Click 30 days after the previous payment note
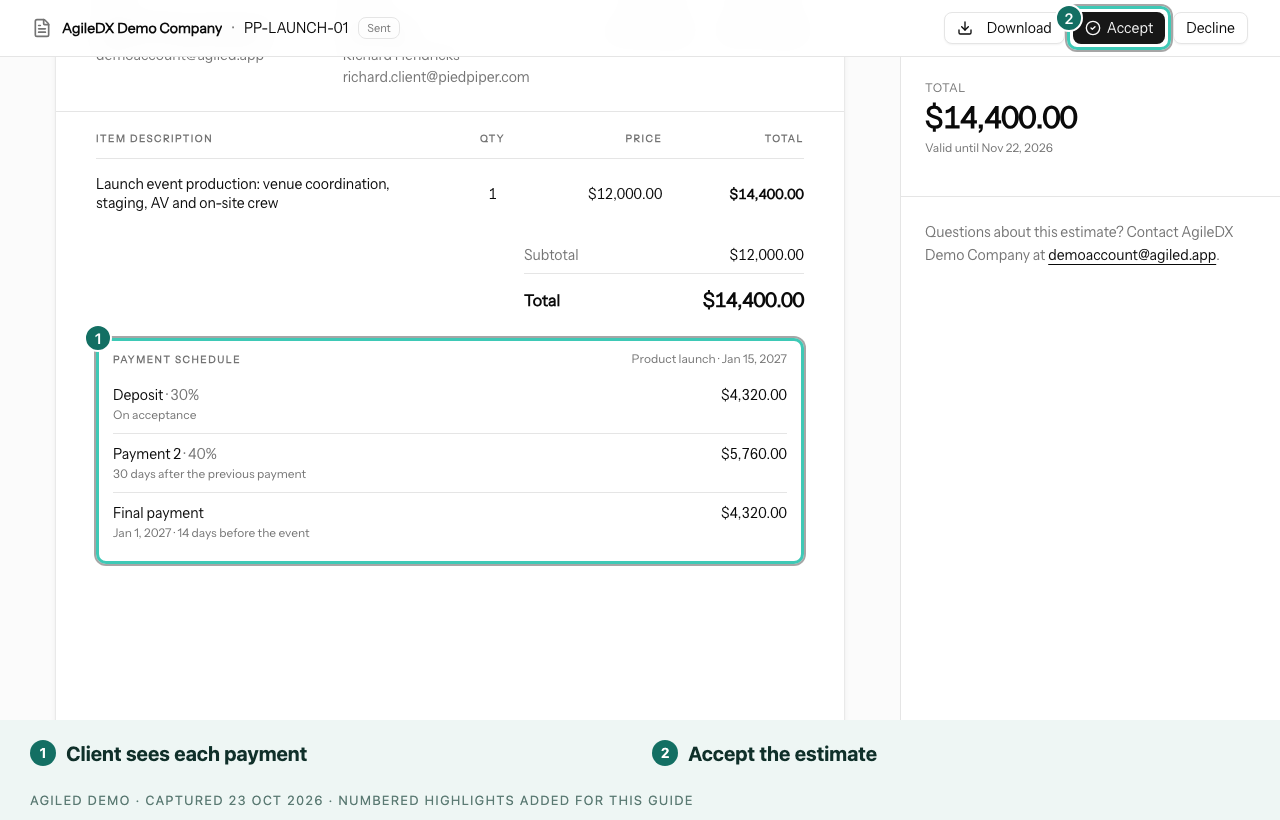Screen dimensions: 1280x820 click(210, 474)
